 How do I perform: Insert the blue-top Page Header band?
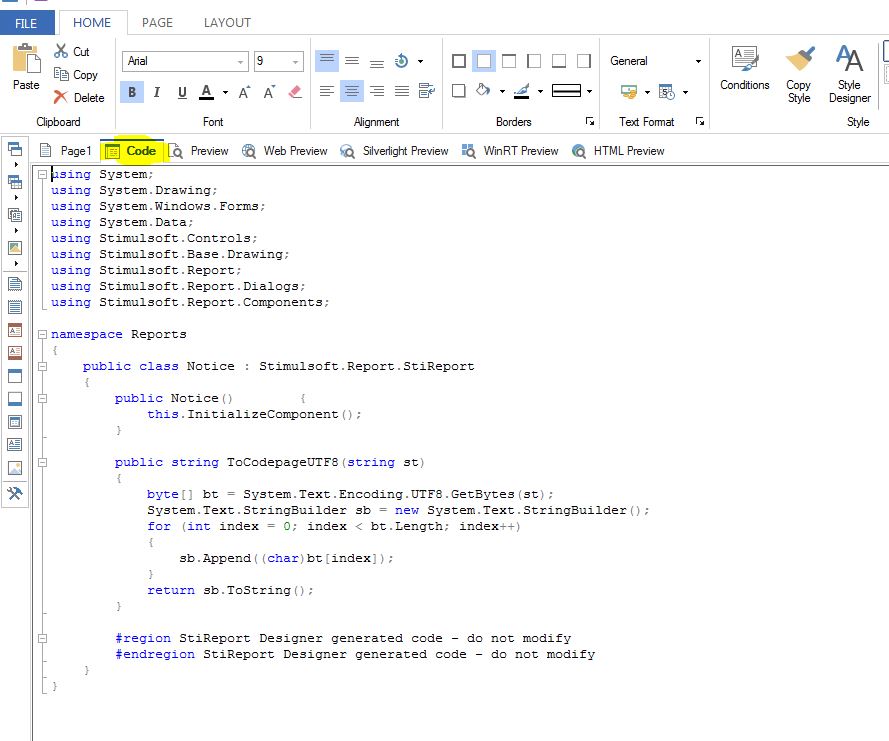15,376
